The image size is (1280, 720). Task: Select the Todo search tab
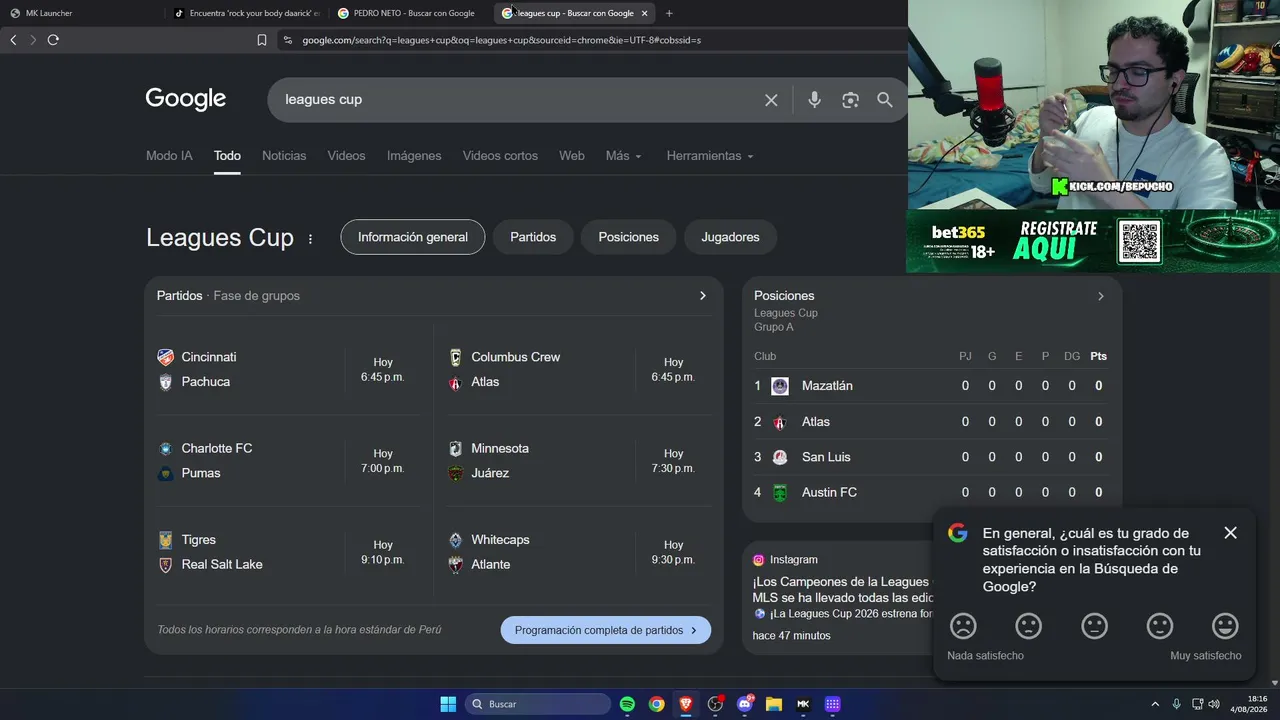227,156
